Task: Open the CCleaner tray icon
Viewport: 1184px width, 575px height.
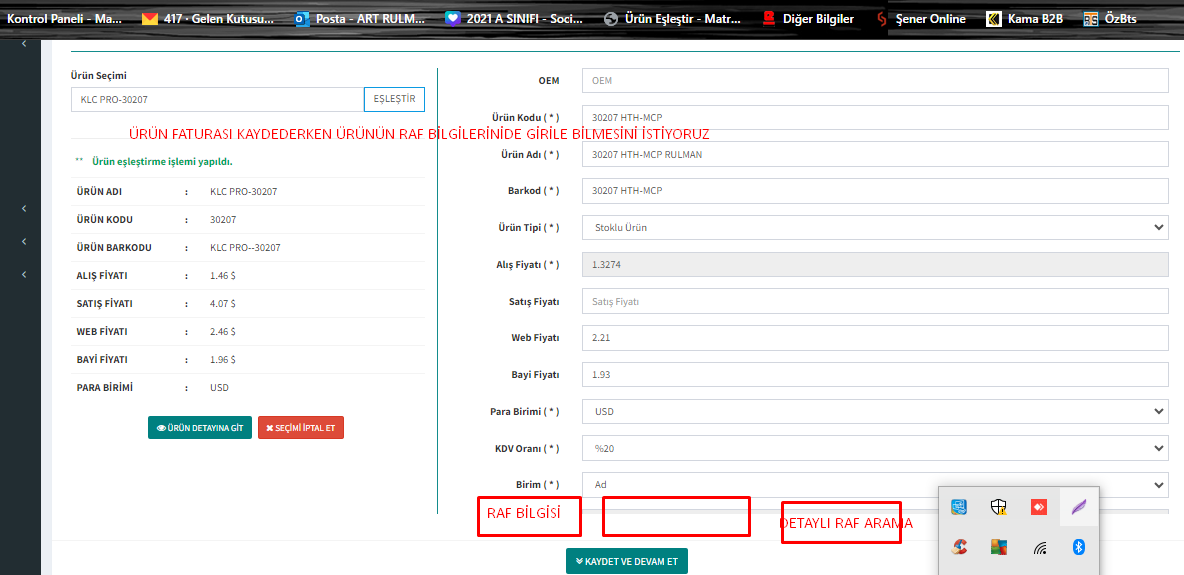Action: [959, 547]
